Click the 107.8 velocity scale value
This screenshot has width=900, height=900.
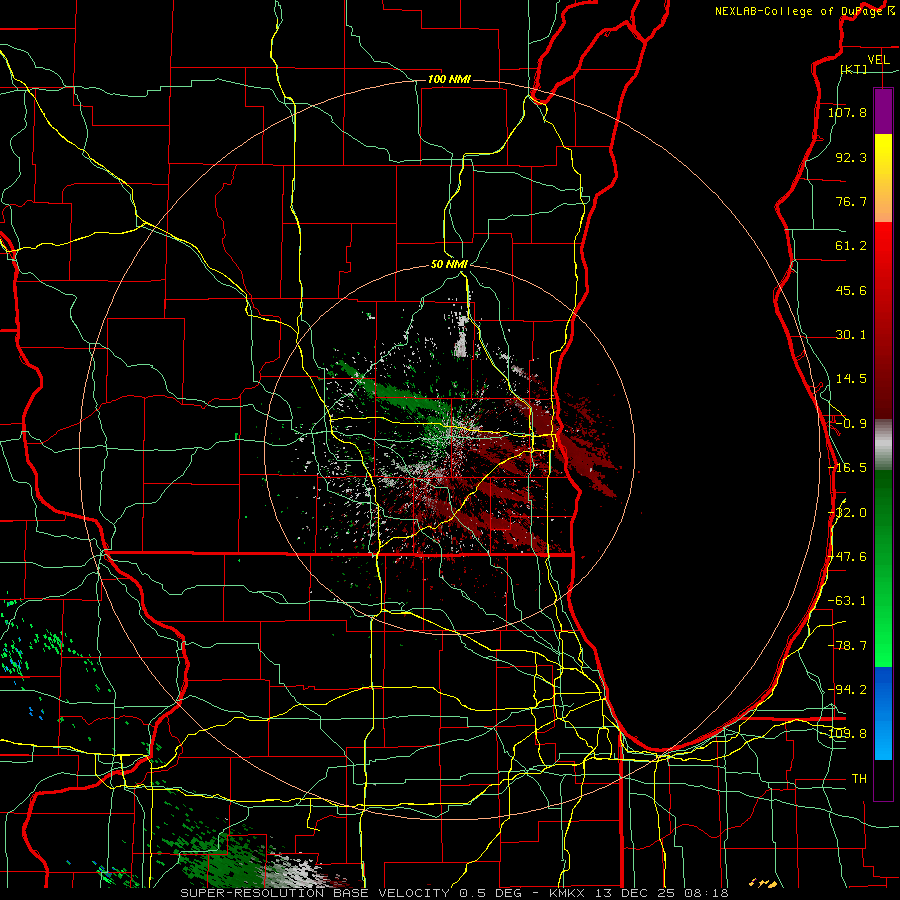pyautogui.click(x=847, y=112)
